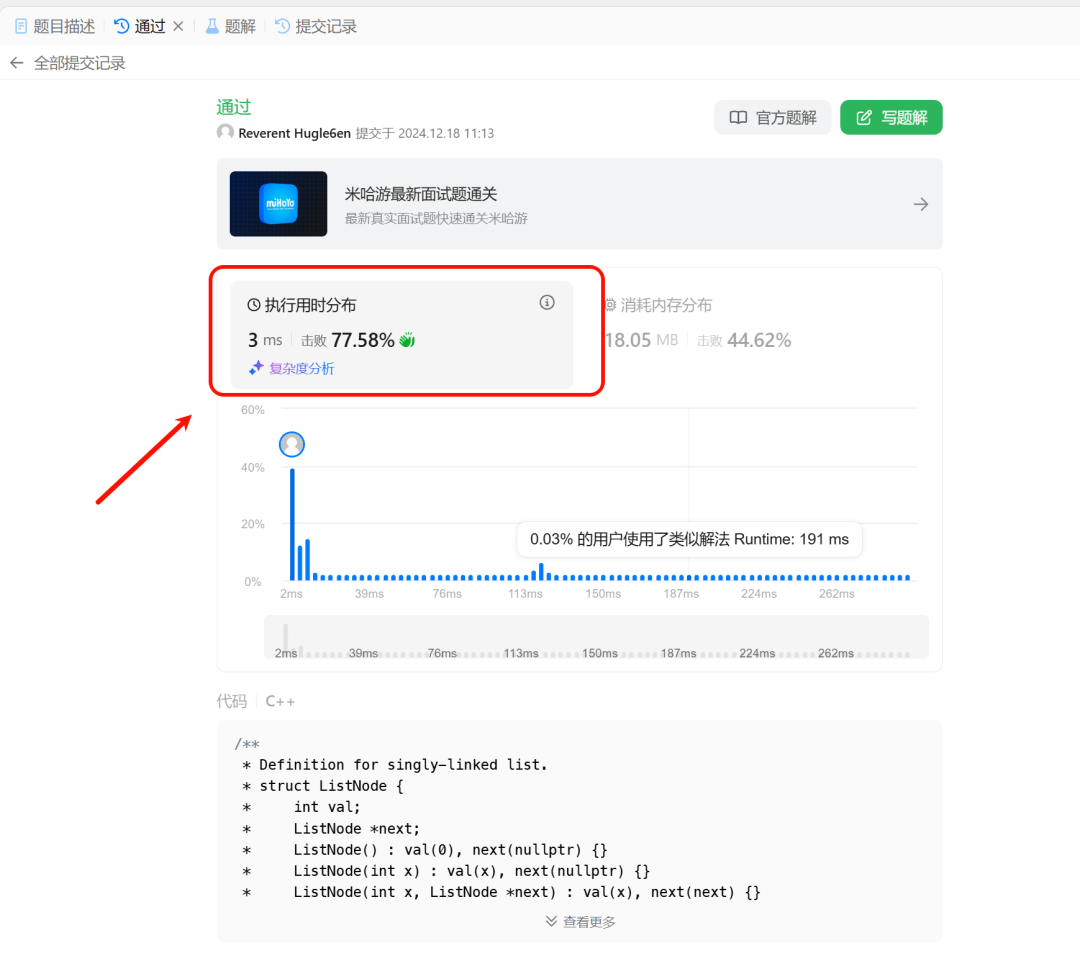This screenshot has width=1080, height=964.
Task: Open the 提交记录 tab
Action: pos(316,26)
